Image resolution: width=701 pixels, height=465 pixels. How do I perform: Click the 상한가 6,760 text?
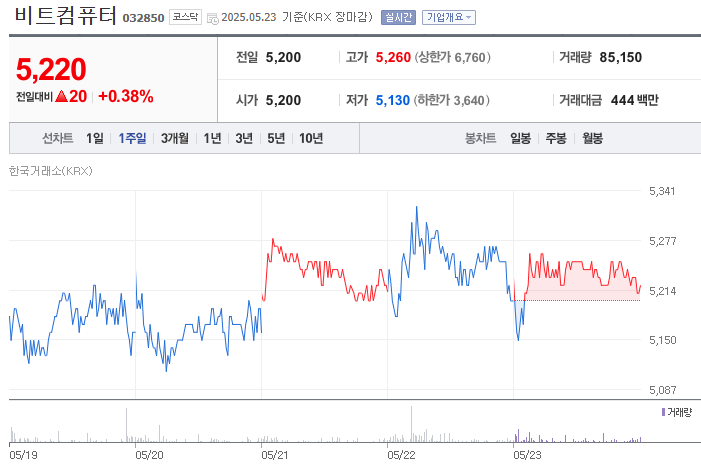[452, 57]
